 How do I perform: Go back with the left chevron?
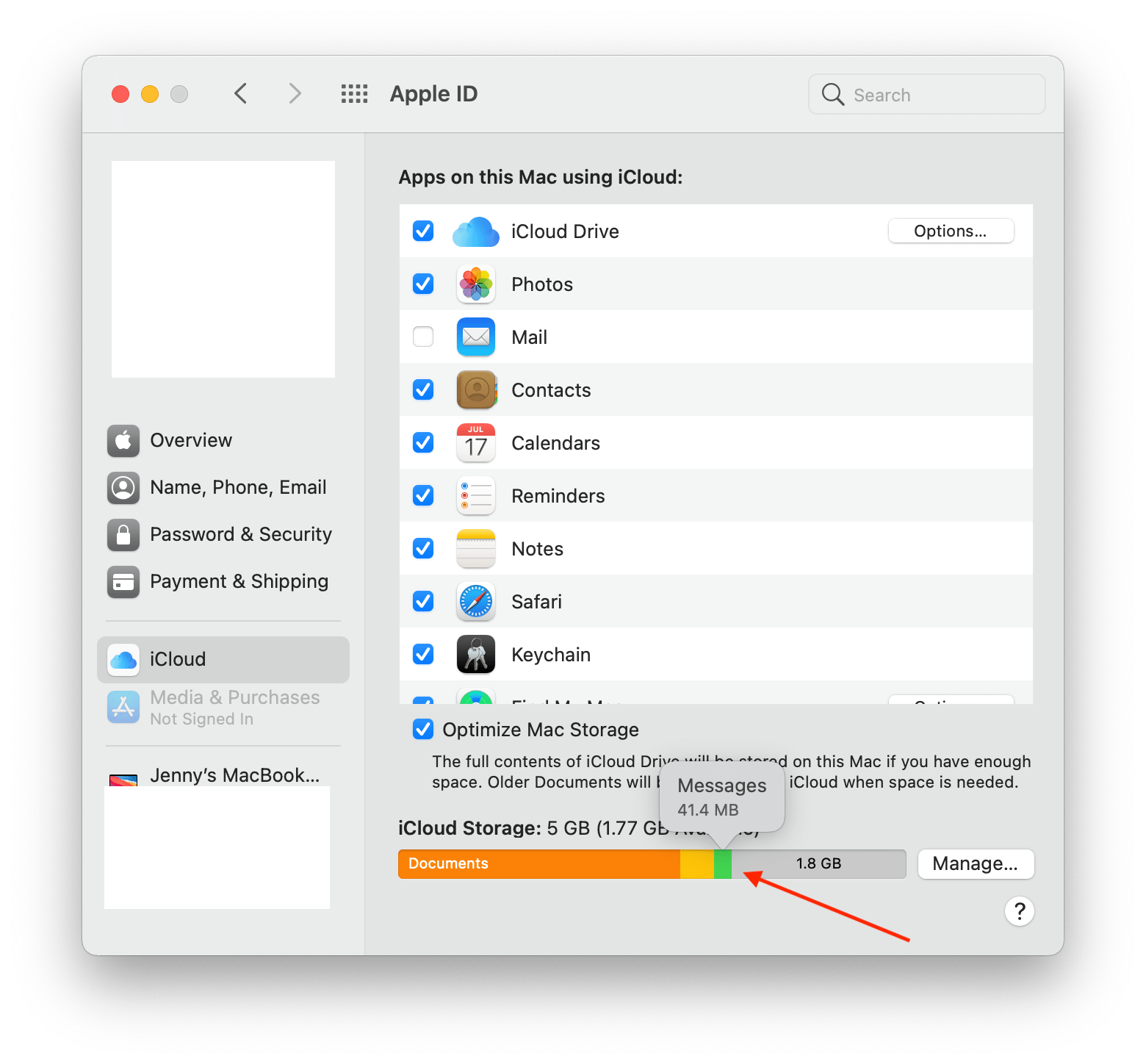[x=241, y=93]
